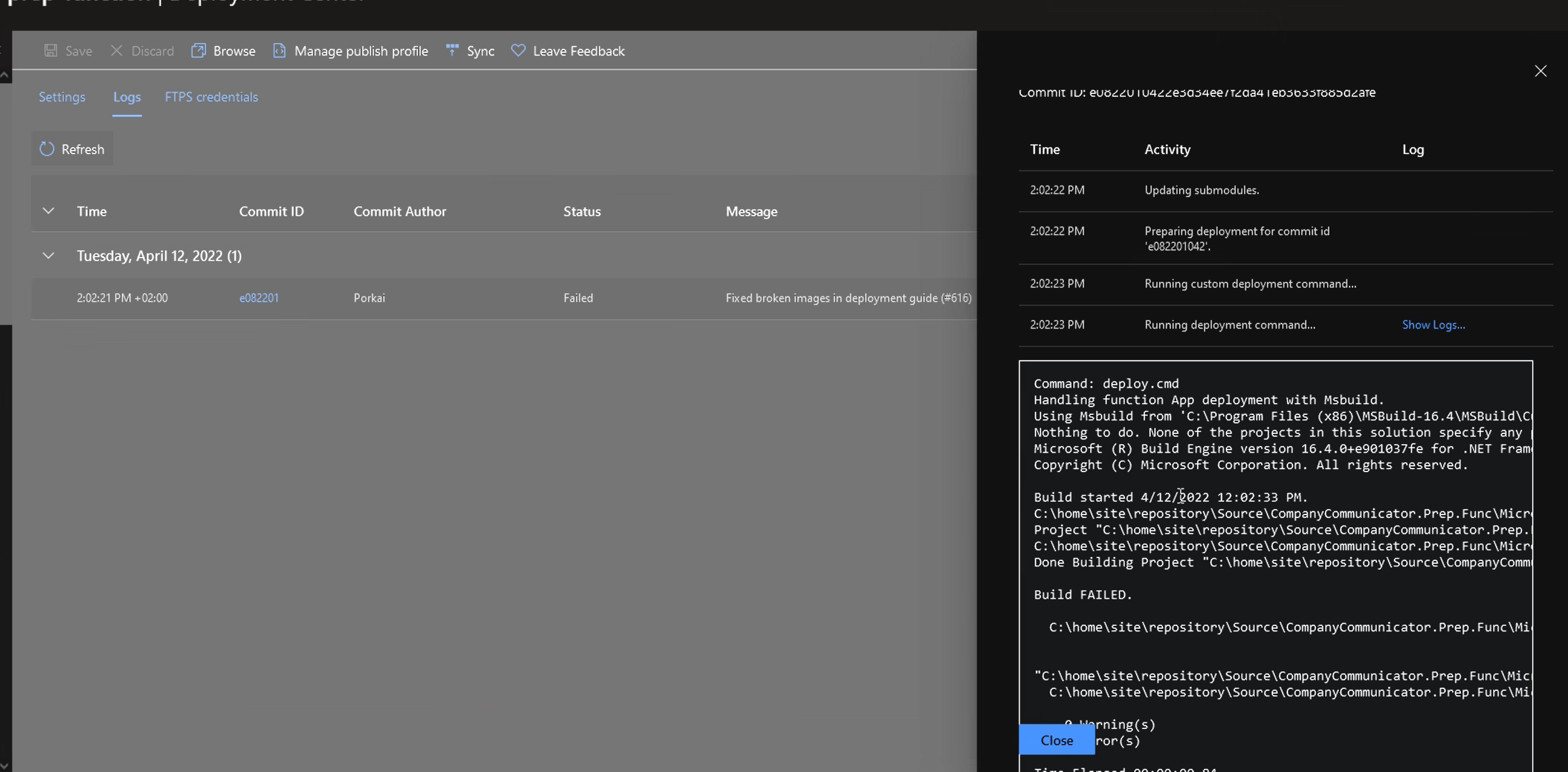Open the FTPS credentials tab
The image size is (1568, 772).
click(x=211, y=97)
